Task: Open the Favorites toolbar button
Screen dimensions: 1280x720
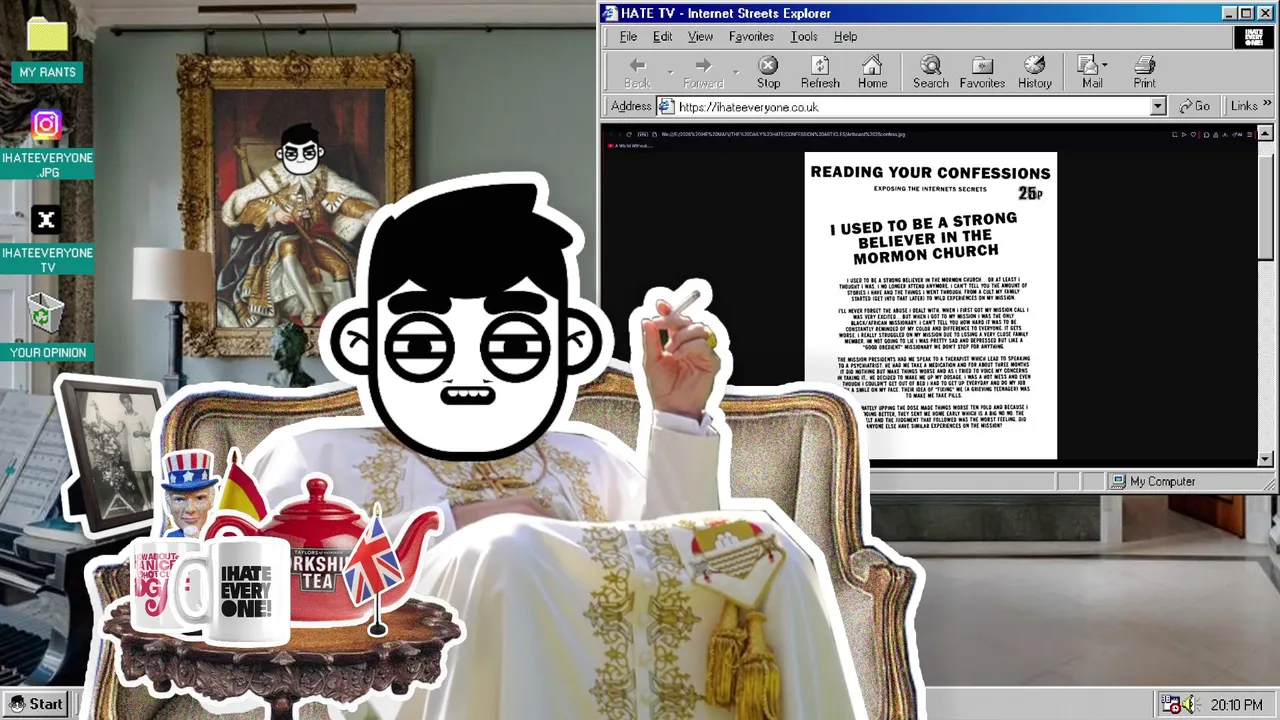Action: coord(982,72)
